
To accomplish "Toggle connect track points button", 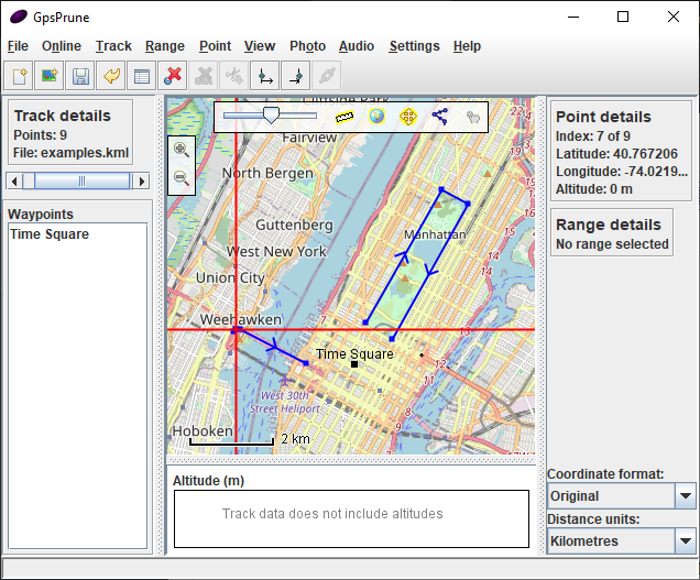I will tap(439, 117).
